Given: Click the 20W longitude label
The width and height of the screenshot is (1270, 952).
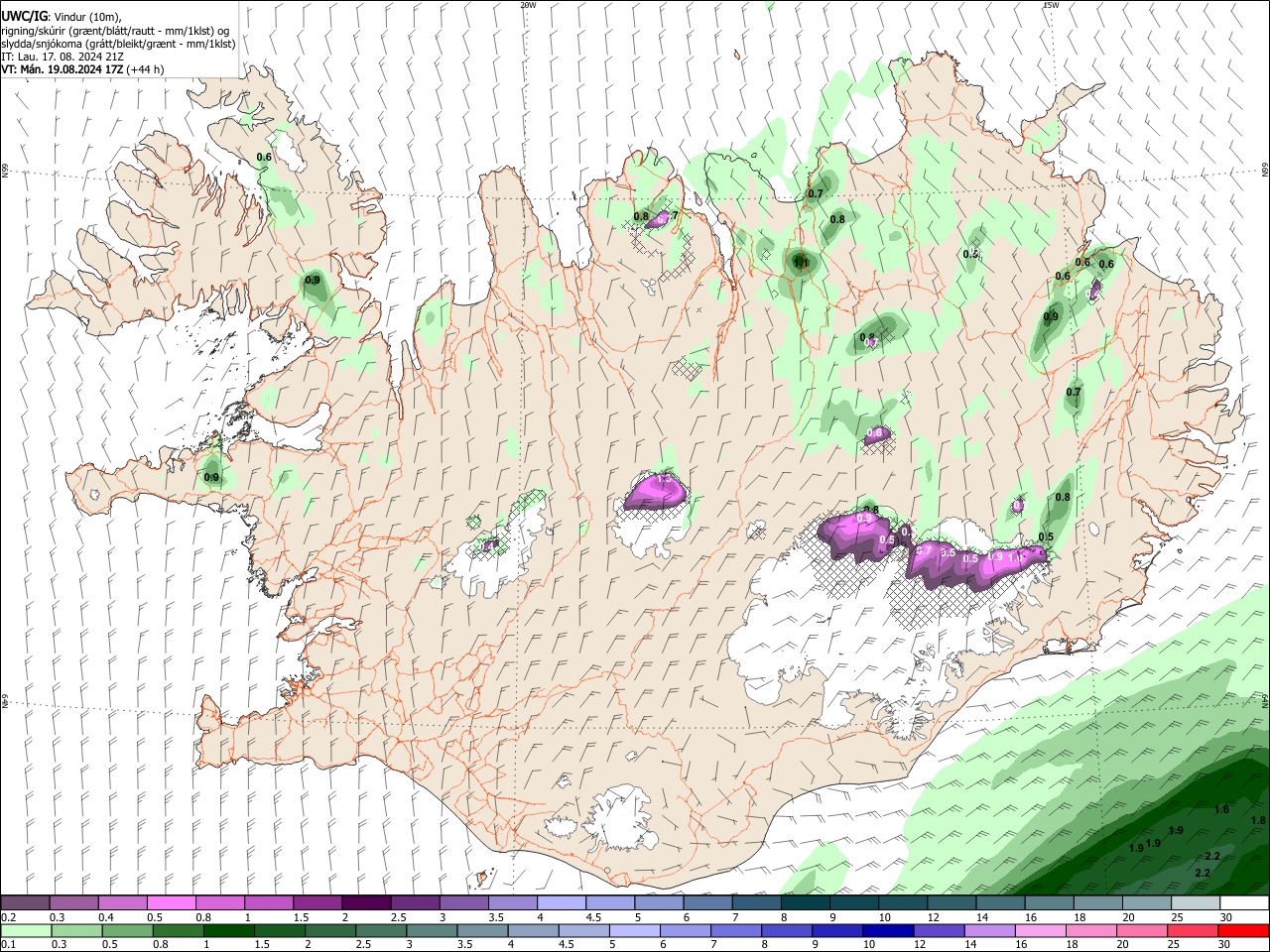Looking at the screenshot, I should [528, 5].
